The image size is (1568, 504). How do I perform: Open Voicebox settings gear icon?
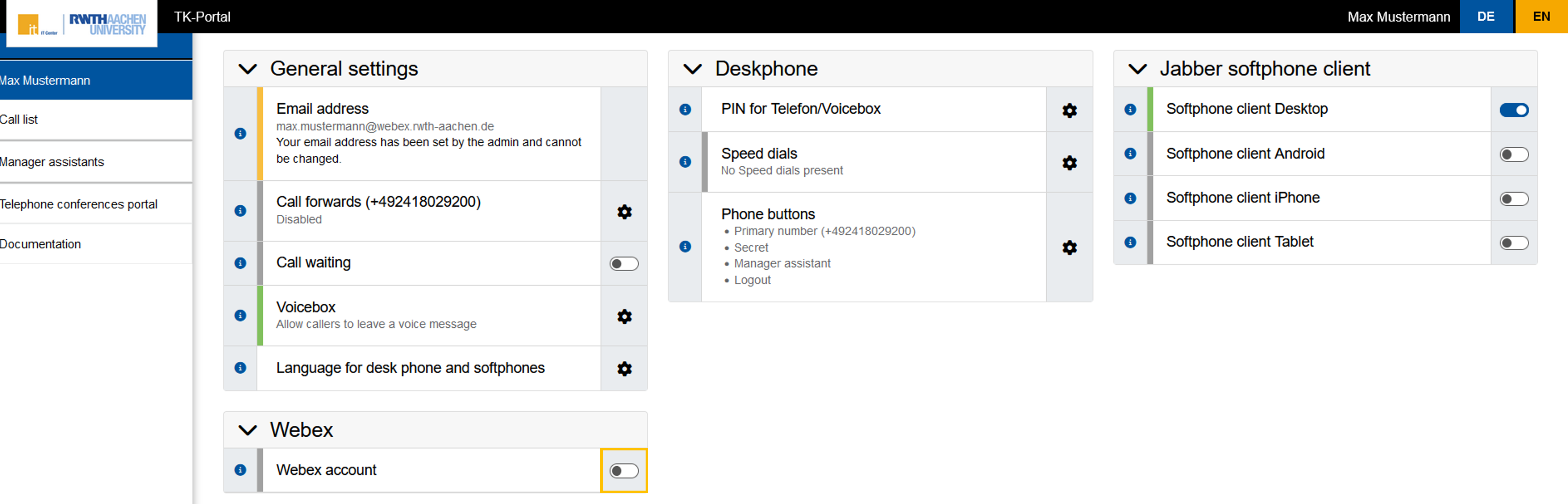pyautogui.click(x=624, y=316)
